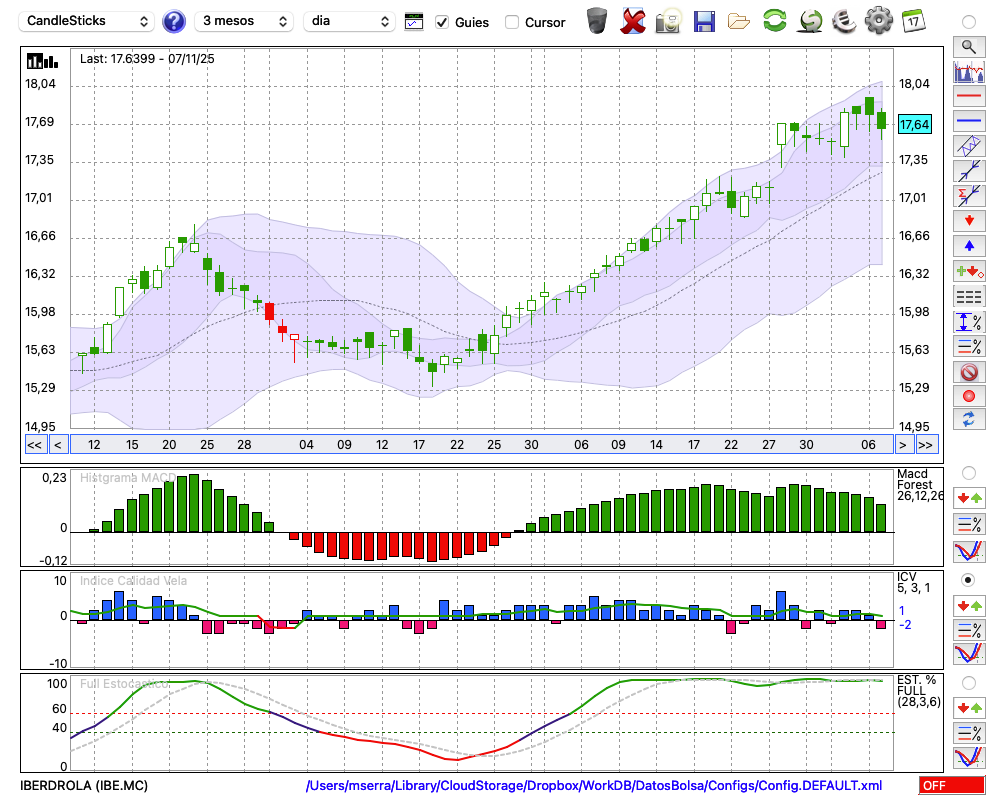
Task: Select the radio button beside the MACD panel
Action: (968, 472)
